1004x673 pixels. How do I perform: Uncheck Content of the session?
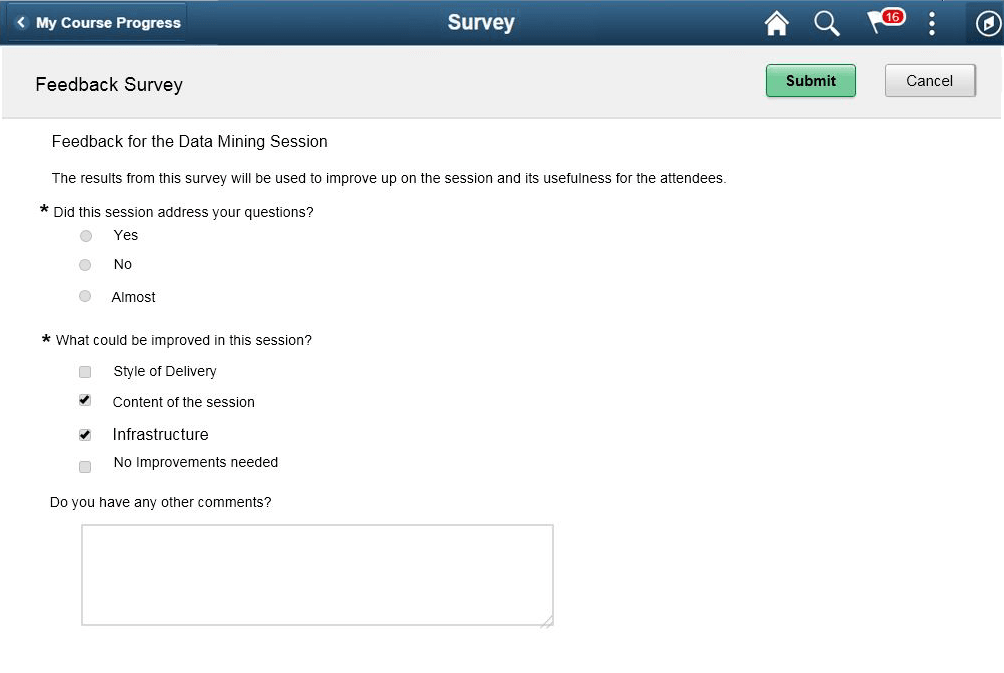85,399
